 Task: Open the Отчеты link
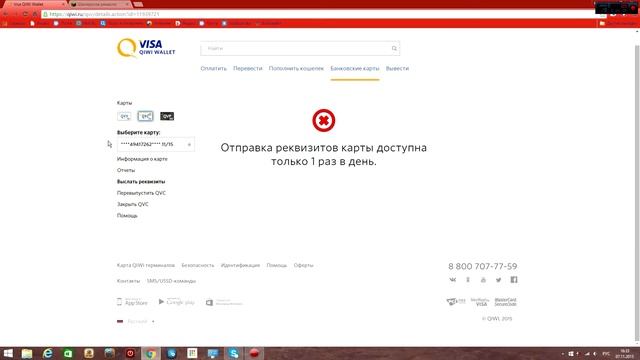126,170
